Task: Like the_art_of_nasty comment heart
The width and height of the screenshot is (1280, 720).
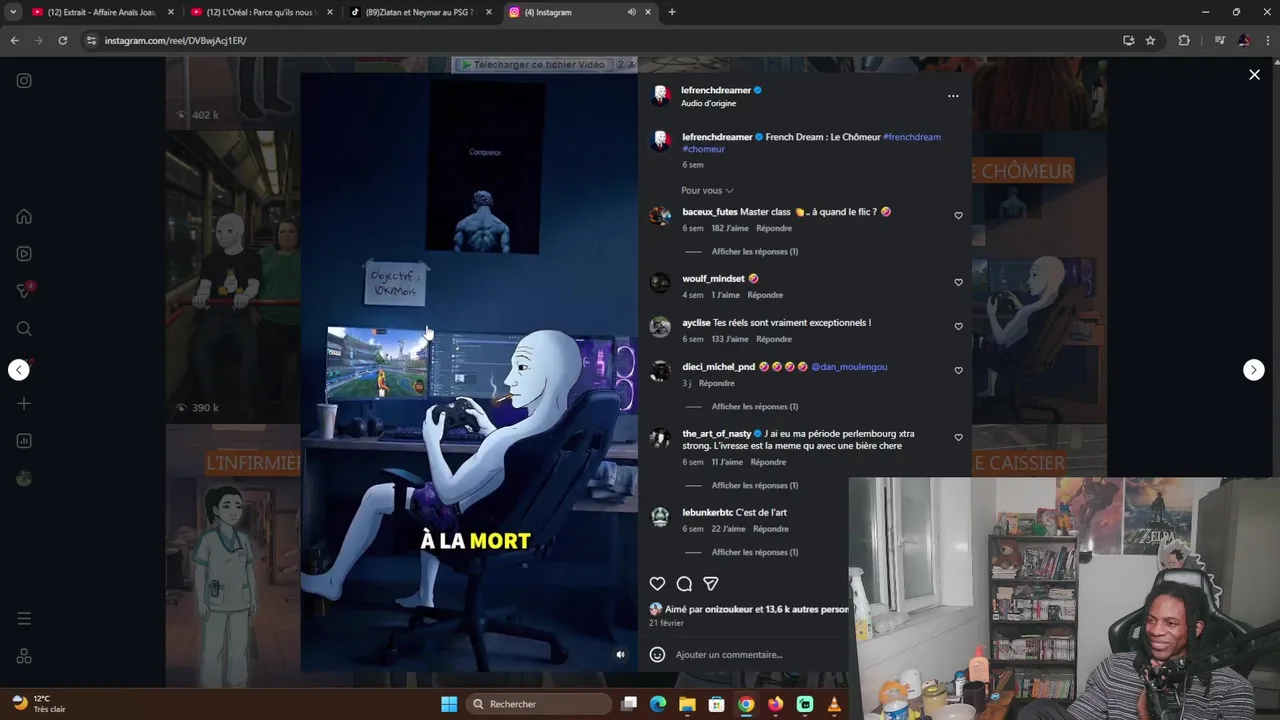Action: click(958, 438)
